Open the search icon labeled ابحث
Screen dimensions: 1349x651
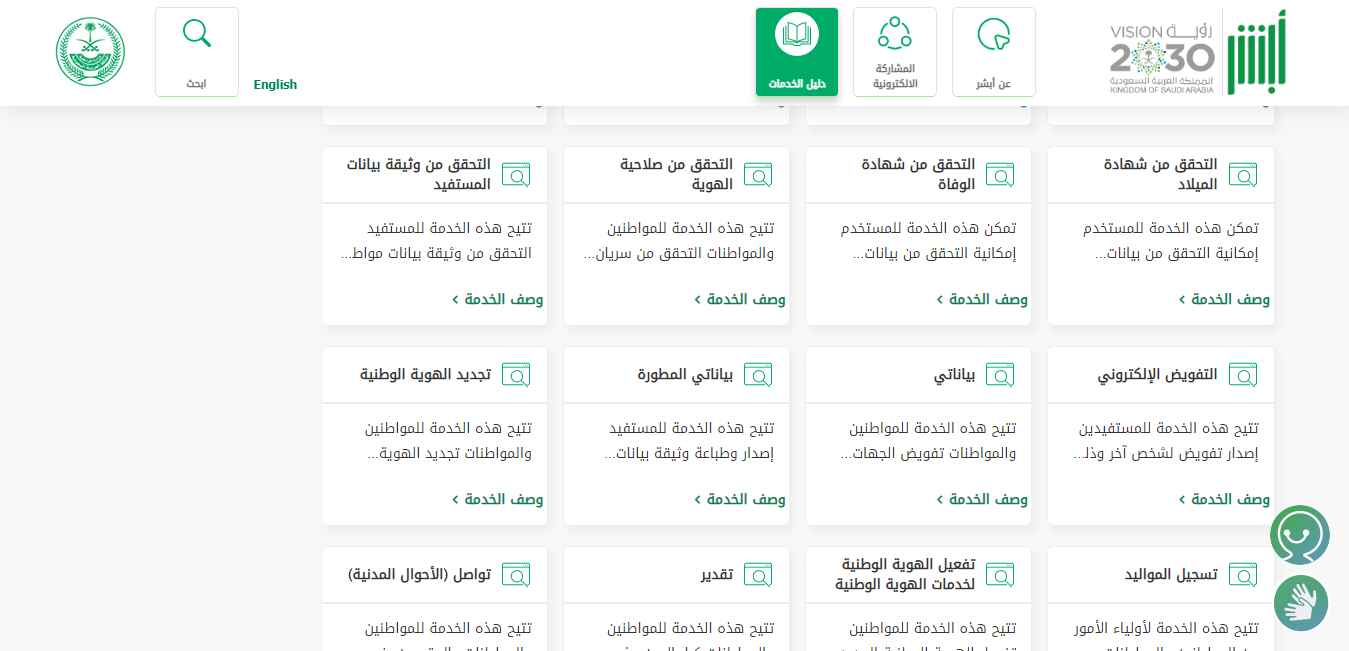click(197, 52)
